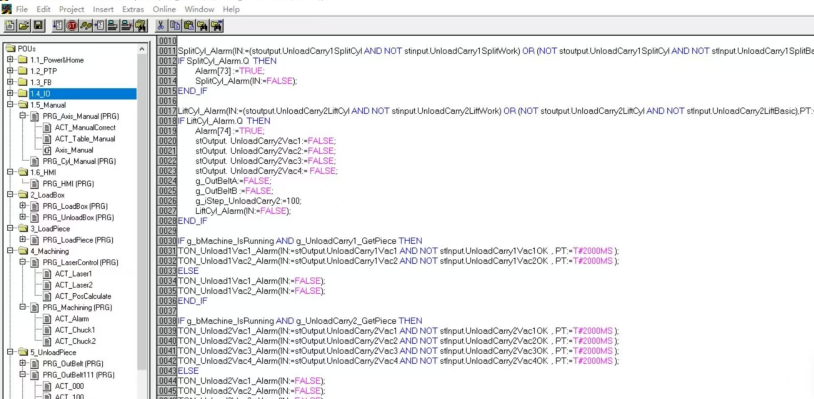Select ACT_000 in the tree
Screen dimensions: 814x399
(x=70, y=386)
